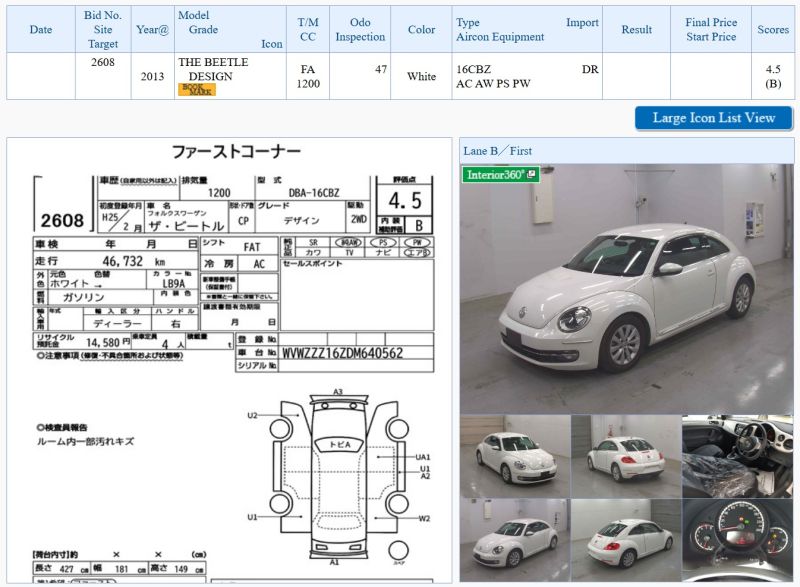Open the instrument cluster gauge thumbnail
The height and width of the screenshot is (587, 800).
737,540
